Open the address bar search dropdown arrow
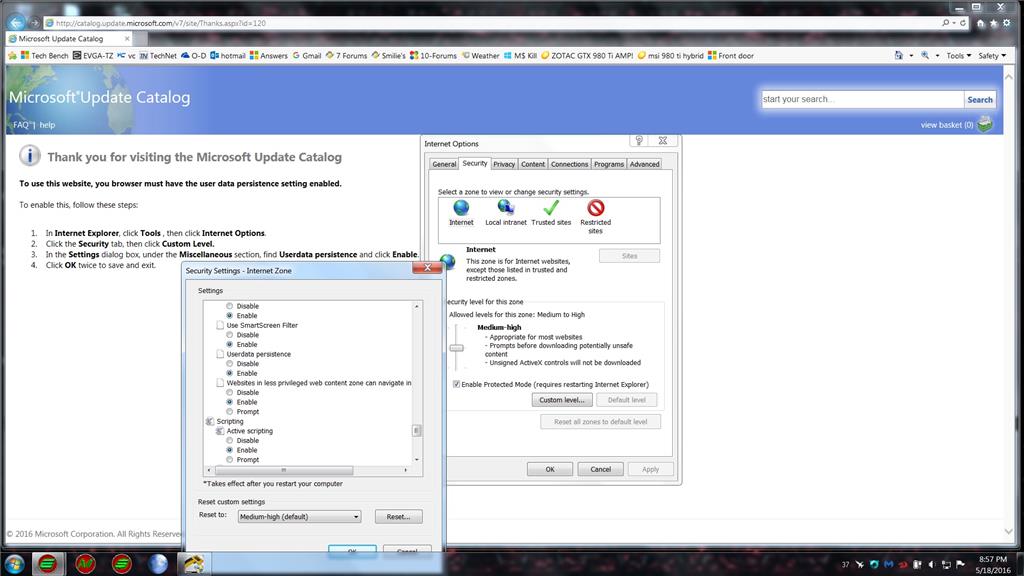 (x=953, y=23)
